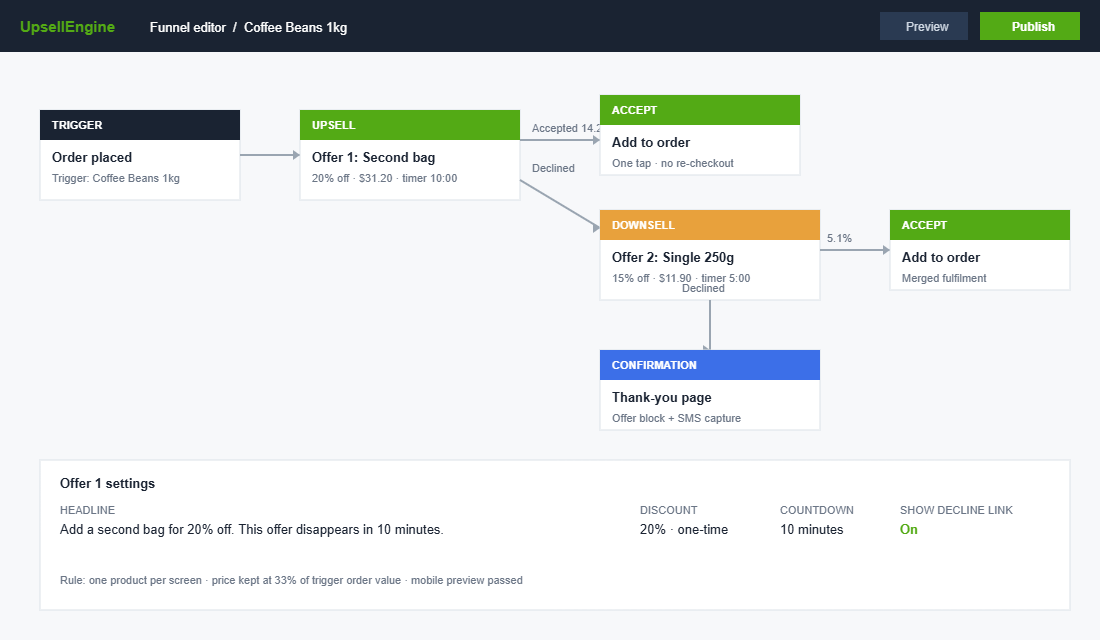Click the HEADLINE field label
The width and height of the screenshot is (1100, 640).
(x=87, y=510)
